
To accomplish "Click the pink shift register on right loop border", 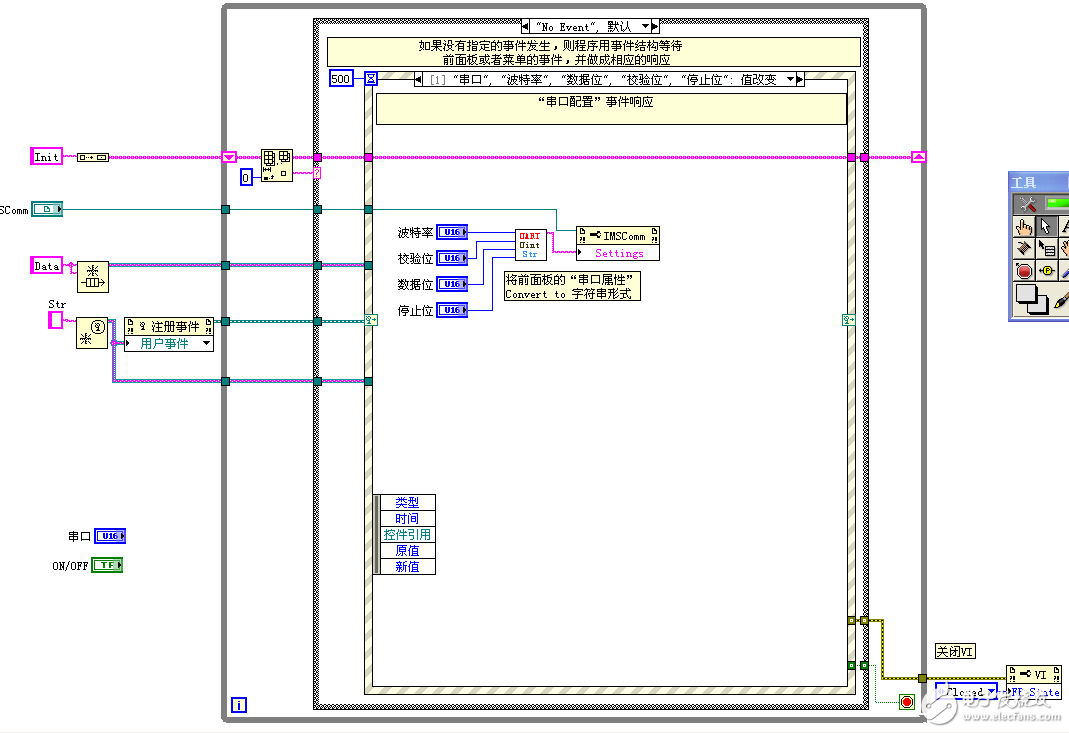I will coord(919,158).
